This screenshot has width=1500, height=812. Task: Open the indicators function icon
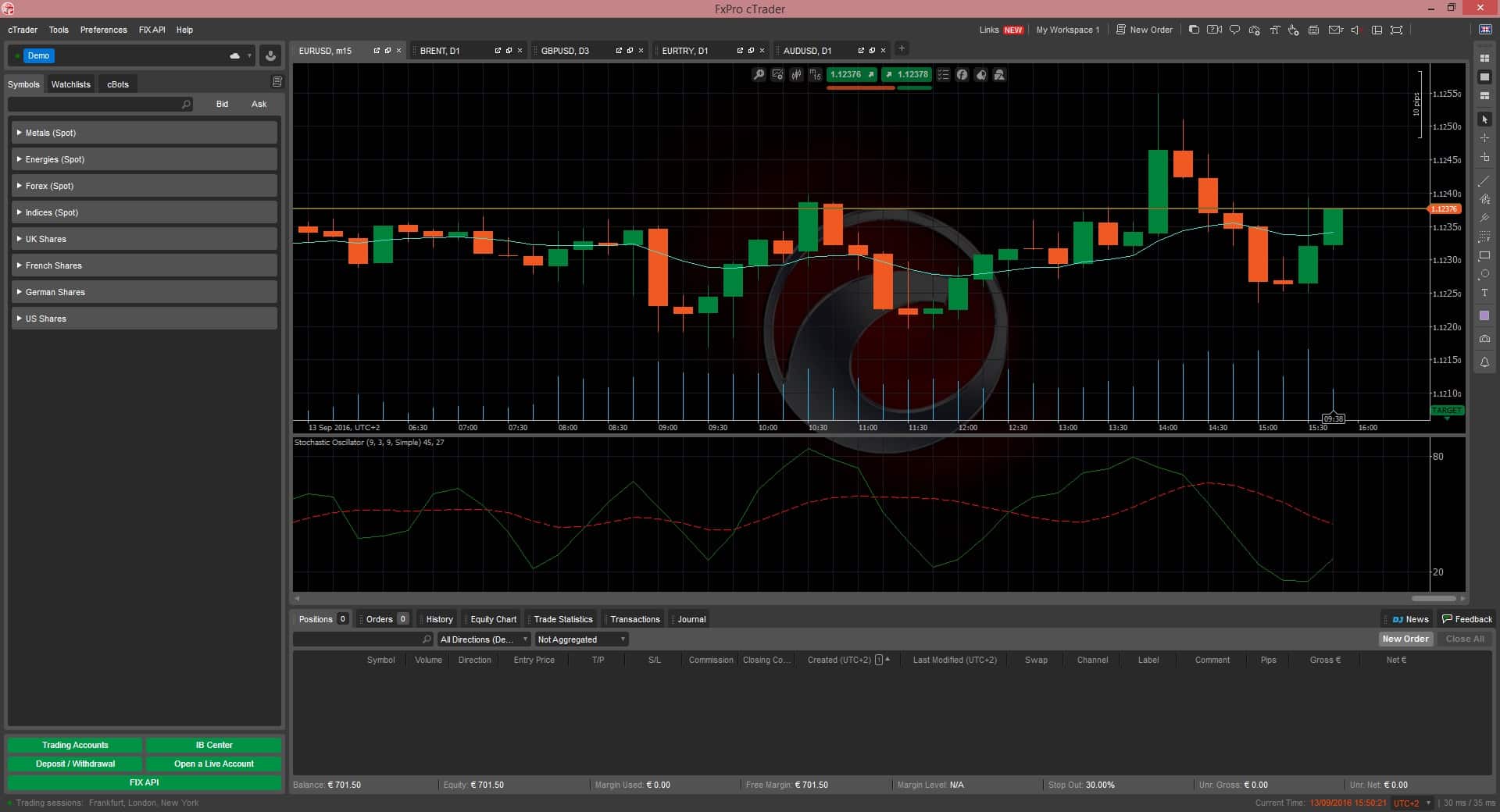point(962,75)
